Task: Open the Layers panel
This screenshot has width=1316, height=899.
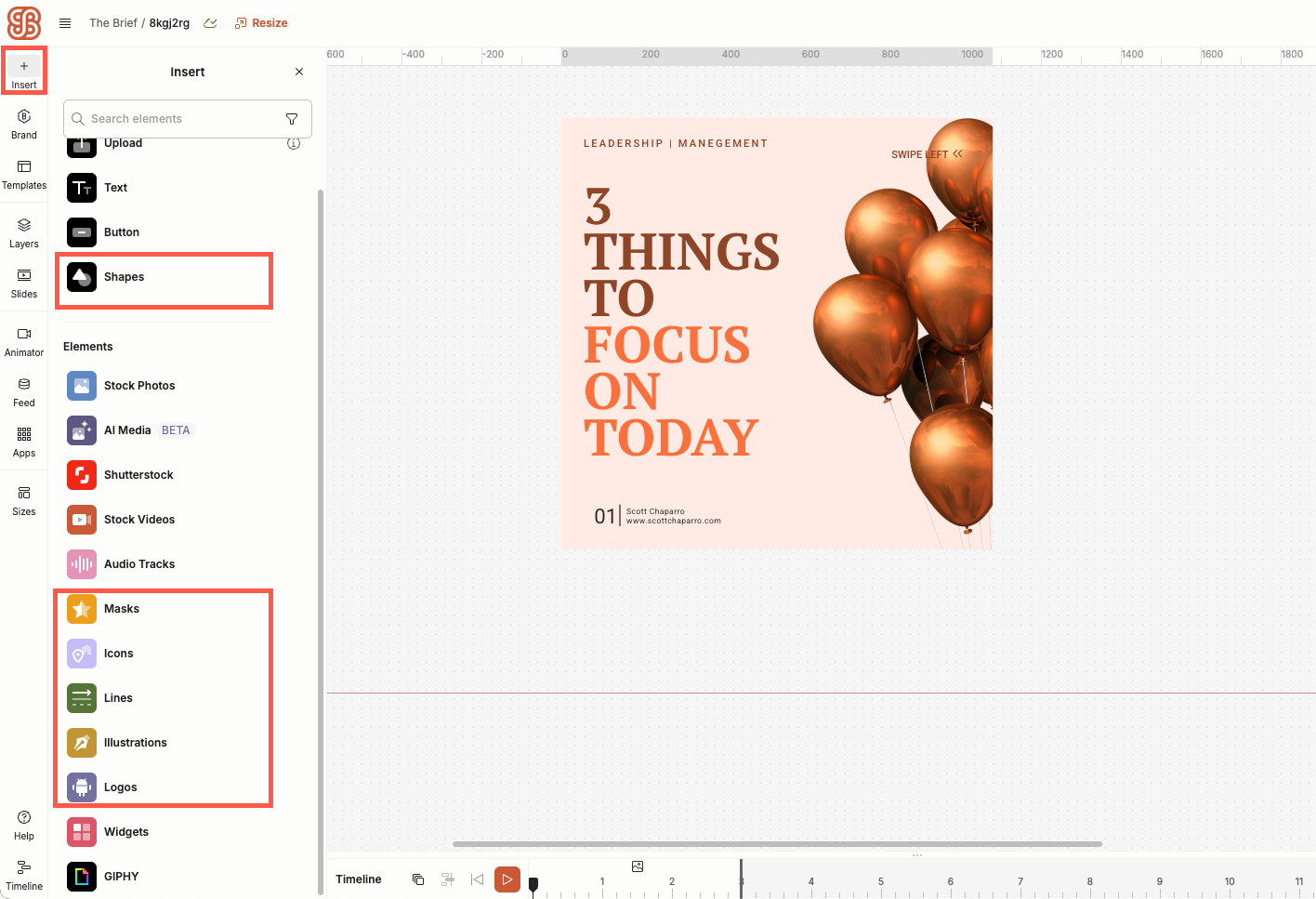Action: [x=24, y=232]
